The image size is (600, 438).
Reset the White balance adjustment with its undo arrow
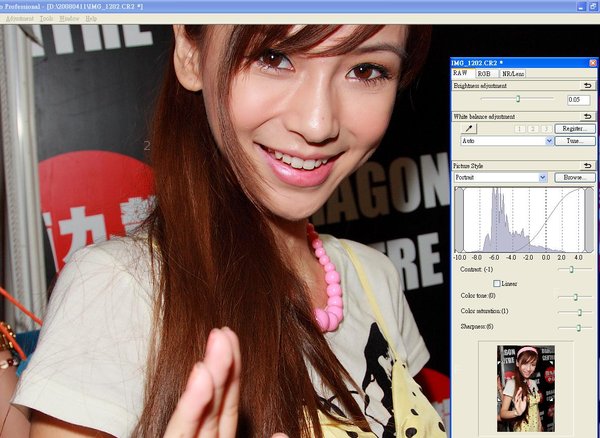(588, 116)
